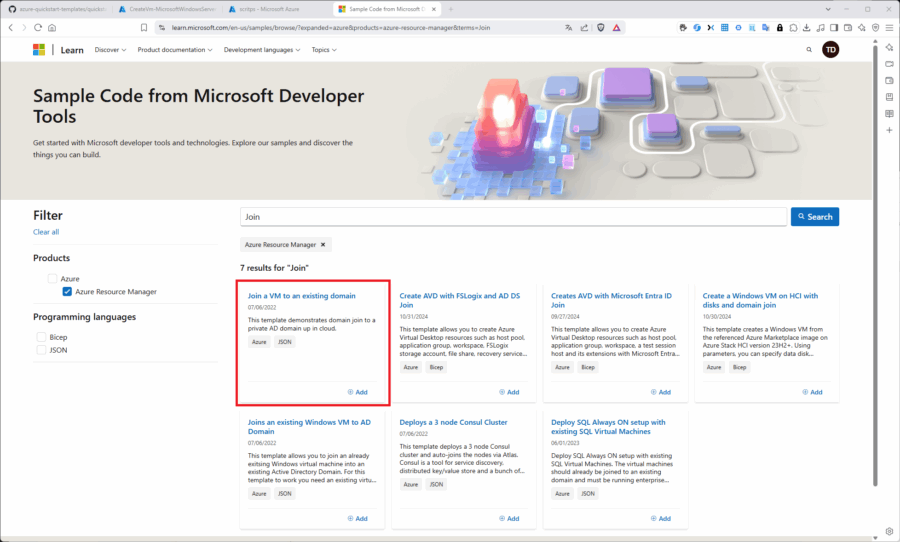The image size is (900, 542).
Task: Open the tab list chevron in title bar
Action: coord(828,9)
